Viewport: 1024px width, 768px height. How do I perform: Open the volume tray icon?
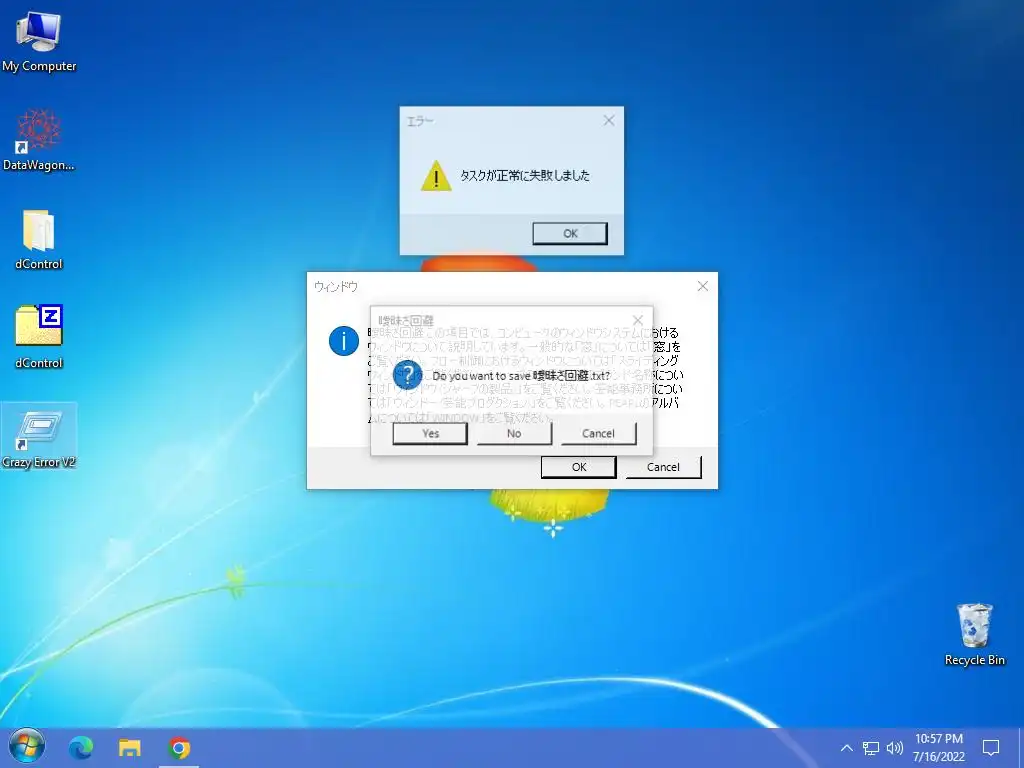pos(895,748)
